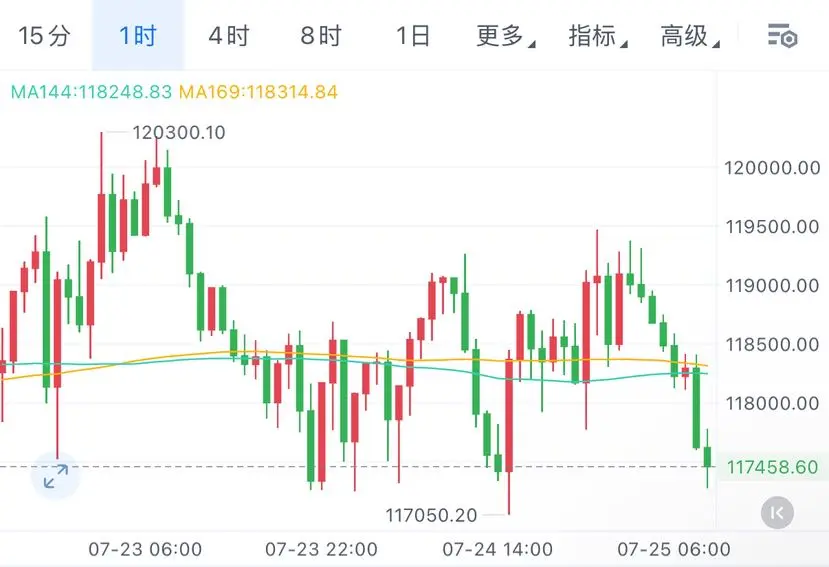Screen dimensions: 829x567
Task: Click the 120000.00 price axis label
Action: click(x=772, y=168)
